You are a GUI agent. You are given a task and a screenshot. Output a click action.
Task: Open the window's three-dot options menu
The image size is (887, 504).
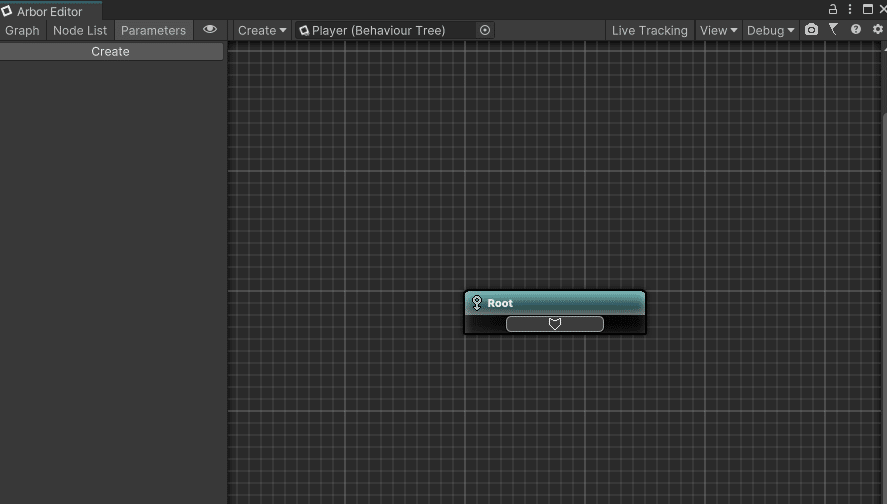pos(850,9)
